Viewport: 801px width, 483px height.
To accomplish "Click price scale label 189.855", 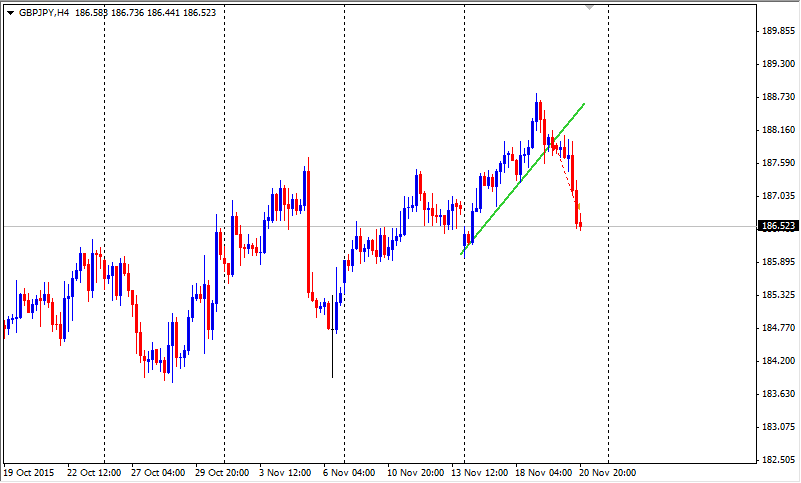I will (x=779, y=31).
